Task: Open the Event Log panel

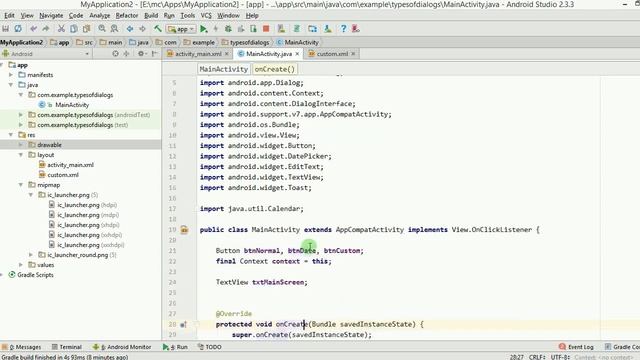Action: click(576, 347)
